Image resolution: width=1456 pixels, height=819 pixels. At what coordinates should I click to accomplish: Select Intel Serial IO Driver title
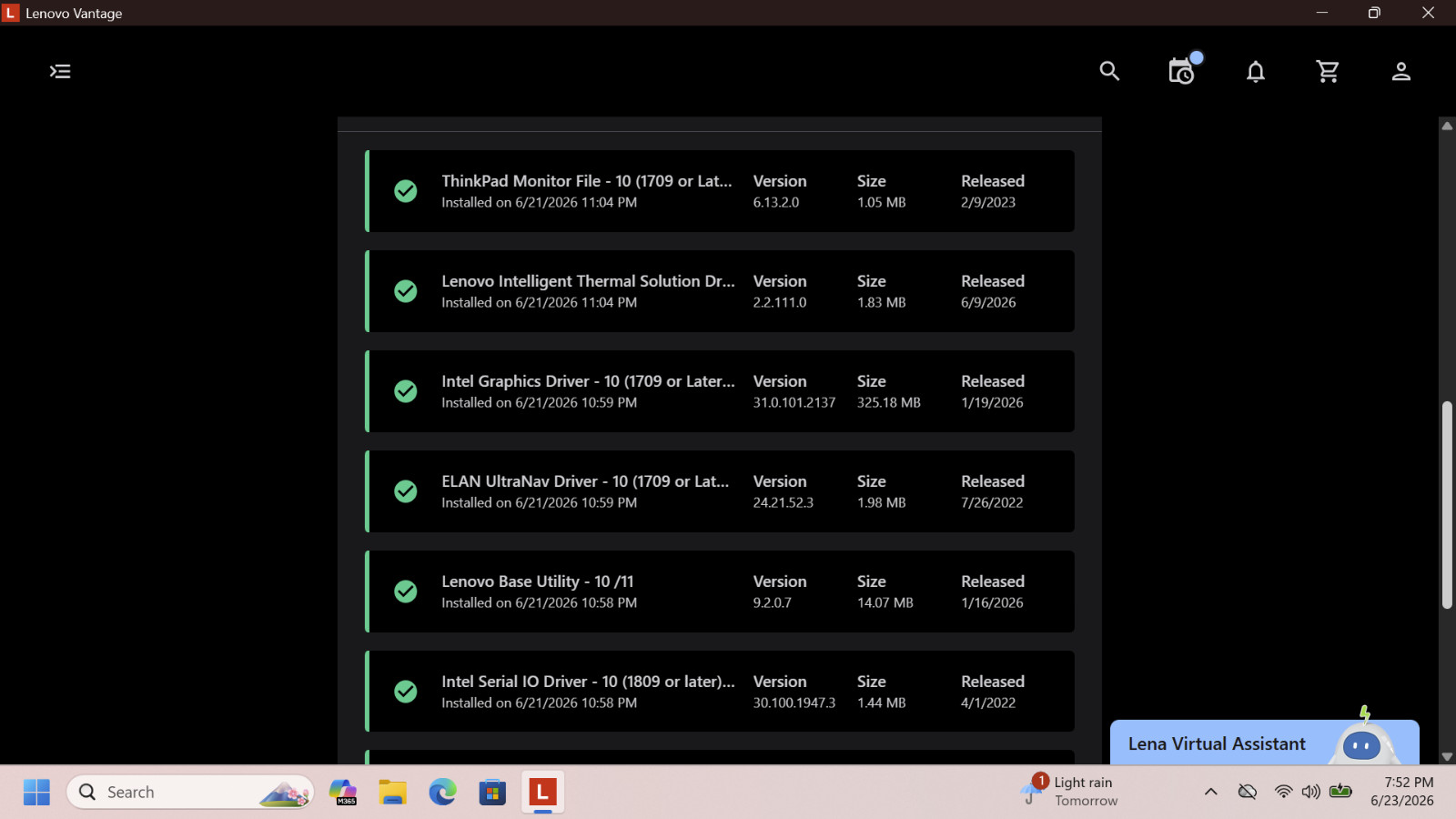pos(588,682)
